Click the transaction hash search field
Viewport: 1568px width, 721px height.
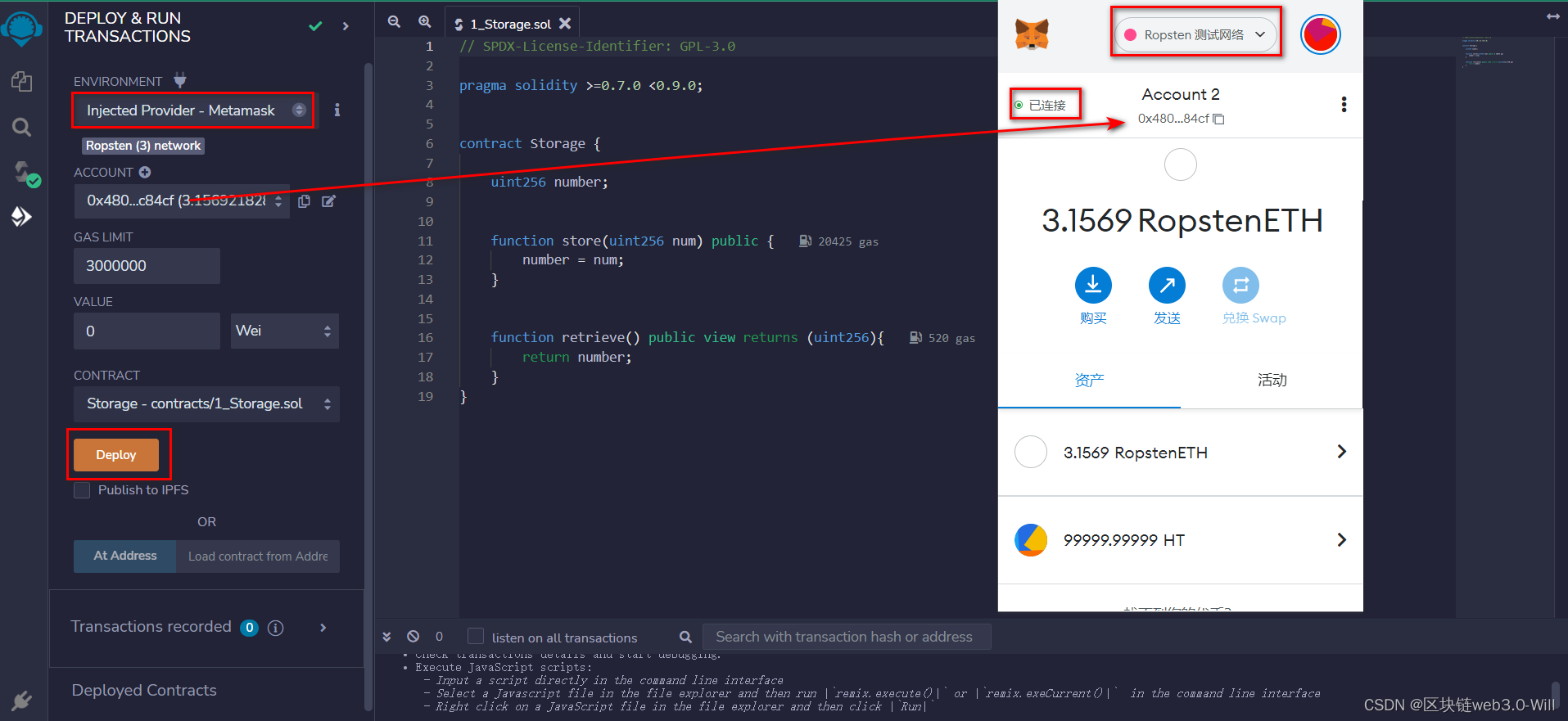coord(847,637)
